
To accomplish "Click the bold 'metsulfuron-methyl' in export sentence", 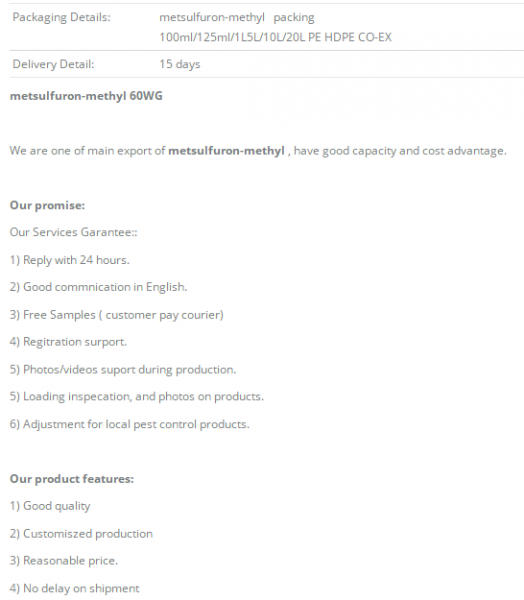I will pyautogui.click(x=226, y=151).
